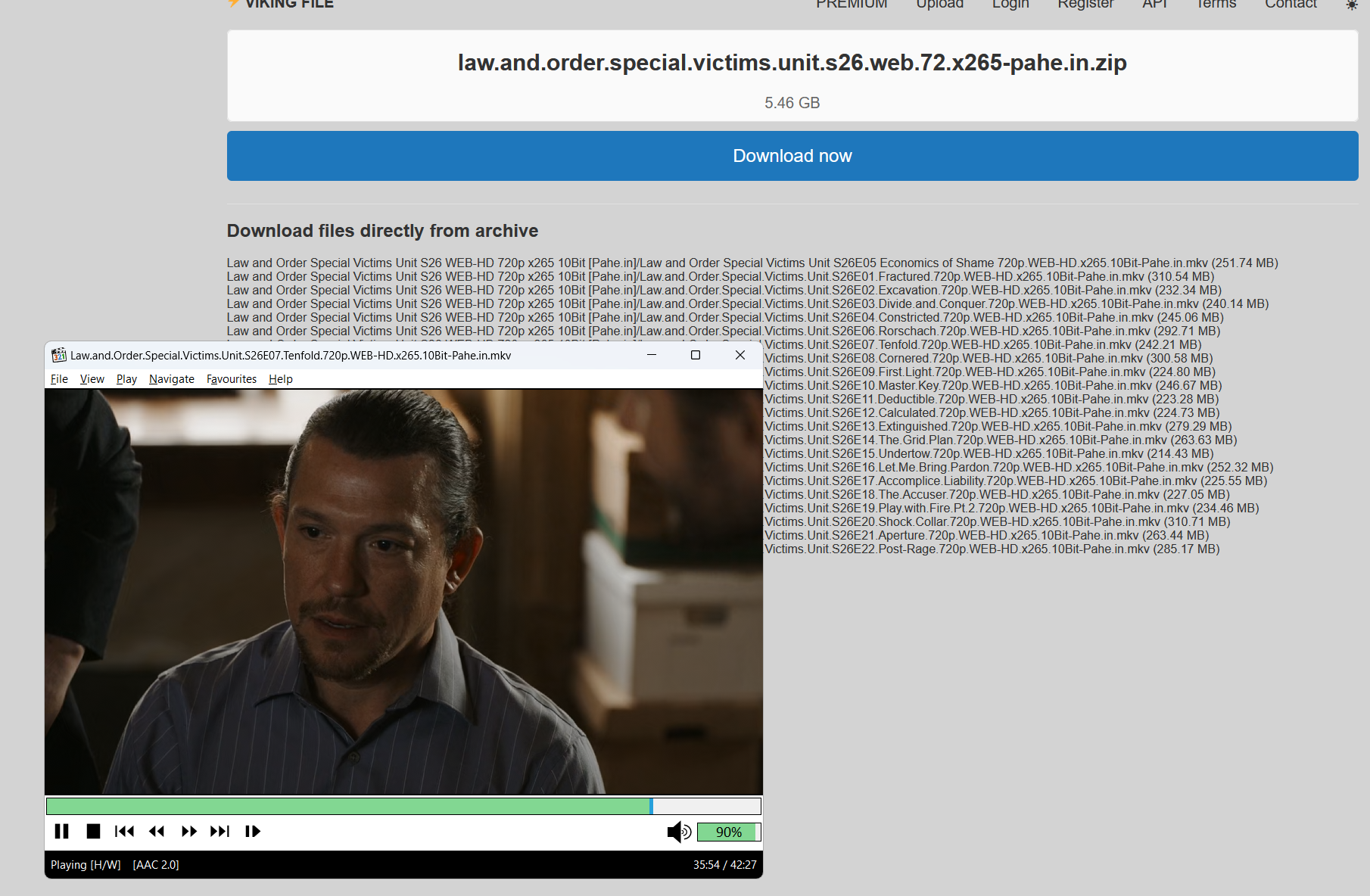Open the Terms link in the header

(1216, 4)
